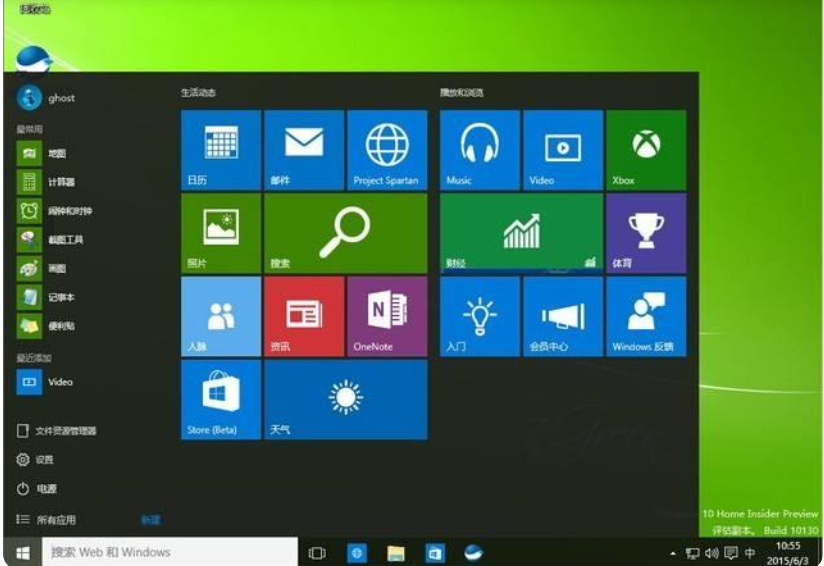This screenshot has height=566, width=824.
Task: Launch the Xbox tile
Action: (x=646, y=150)
